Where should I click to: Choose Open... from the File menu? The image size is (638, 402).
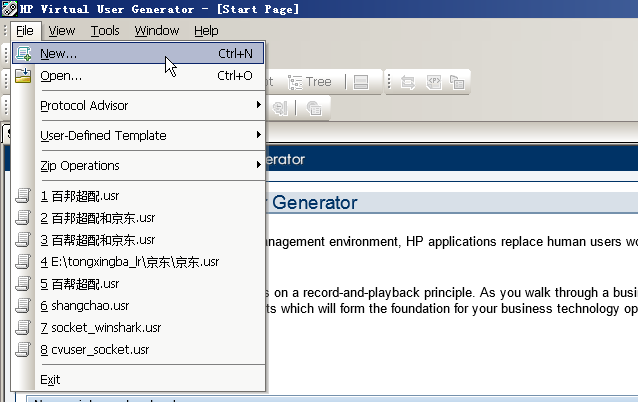(x=138, y=76)
